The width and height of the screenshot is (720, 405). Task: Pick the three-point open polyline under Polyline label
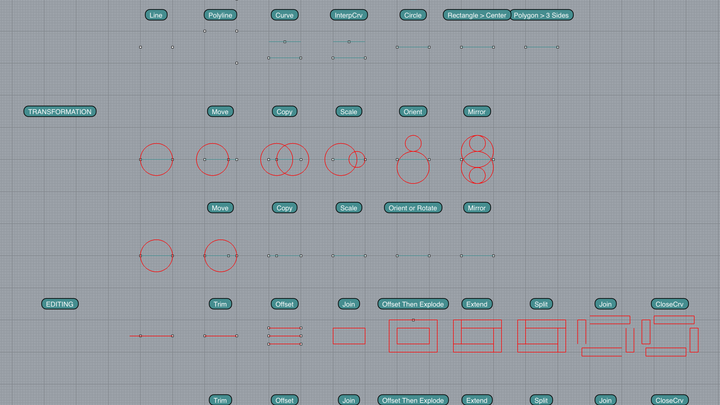click(x=220, y=47)
